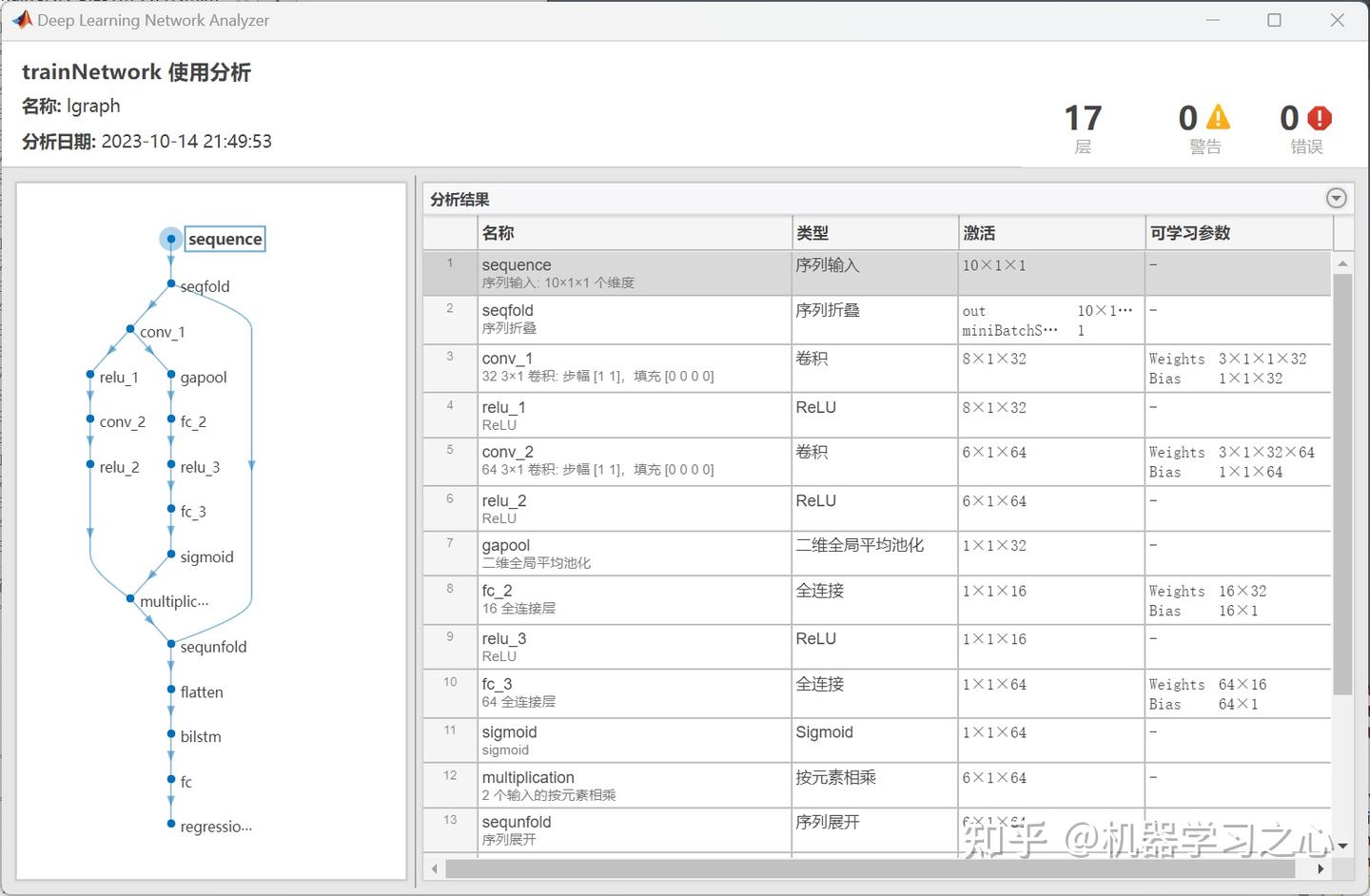The width and height of the screenshot is (1370, 896).
Task: Click the 可学习参数 column header
Action: [1240, 233]
